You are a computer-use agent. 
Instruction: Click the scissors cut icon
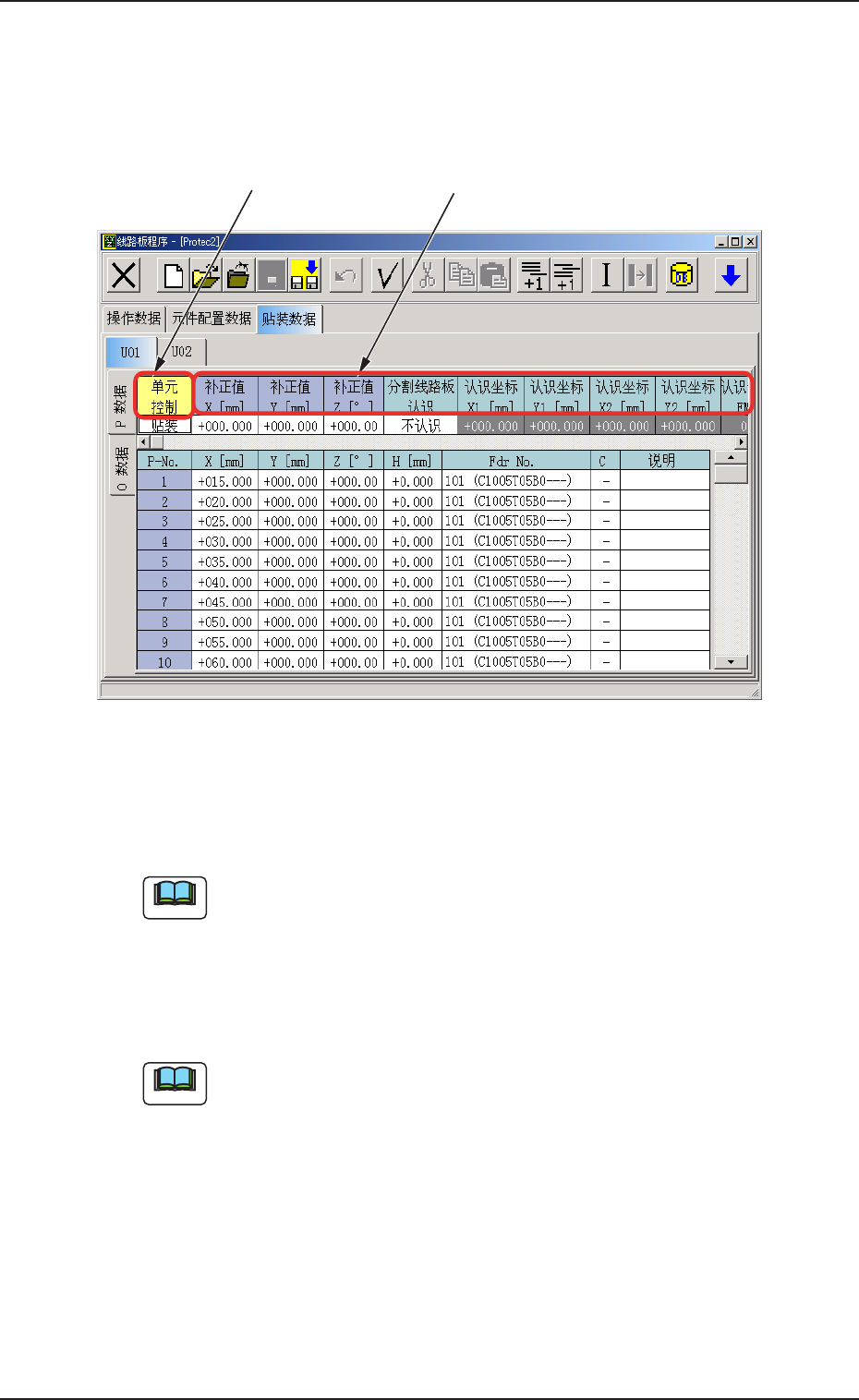click(x=428, y=275)
